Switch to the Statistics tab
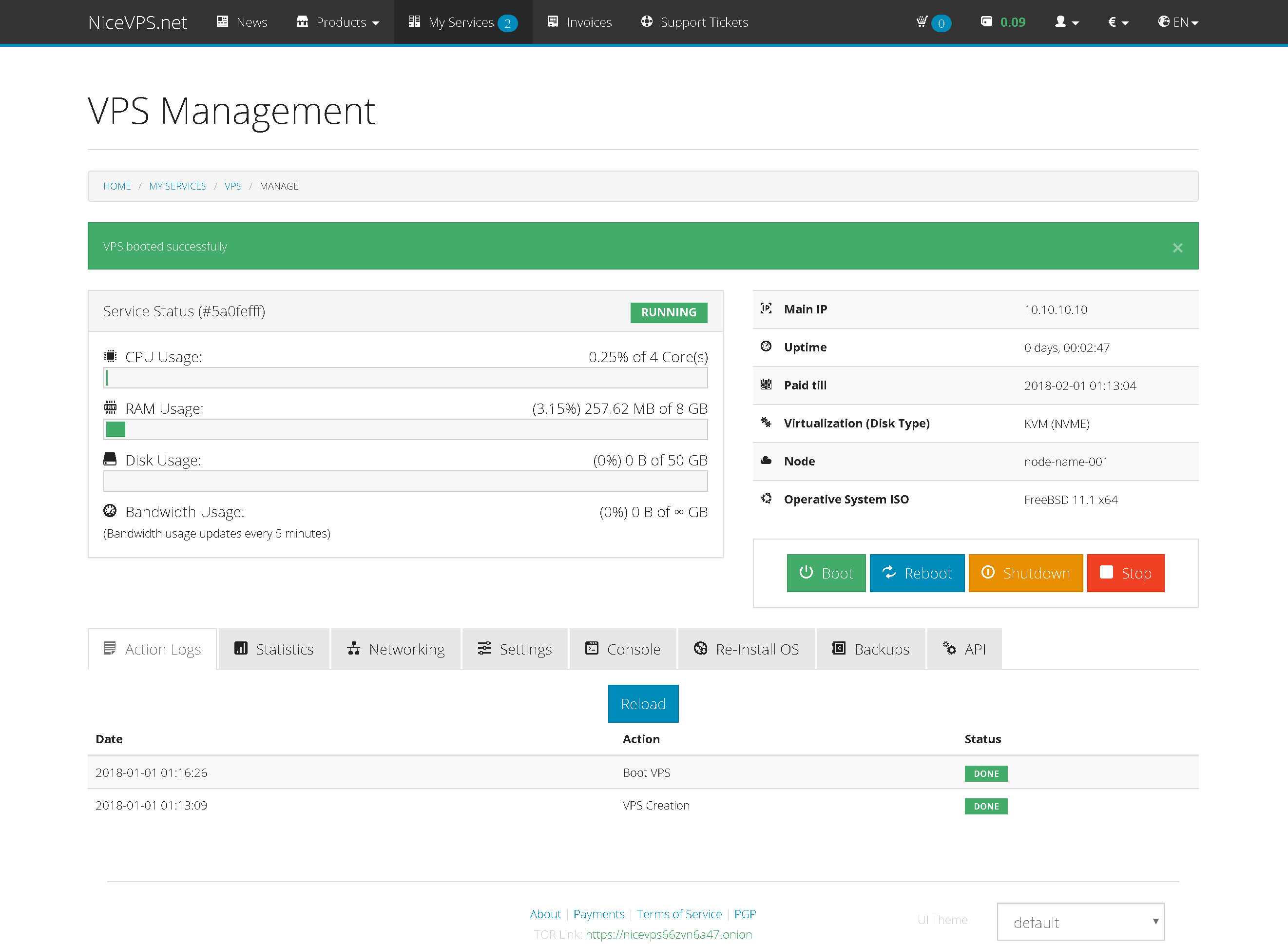This screenshot has width=1288, height=946. click(274, 649)
